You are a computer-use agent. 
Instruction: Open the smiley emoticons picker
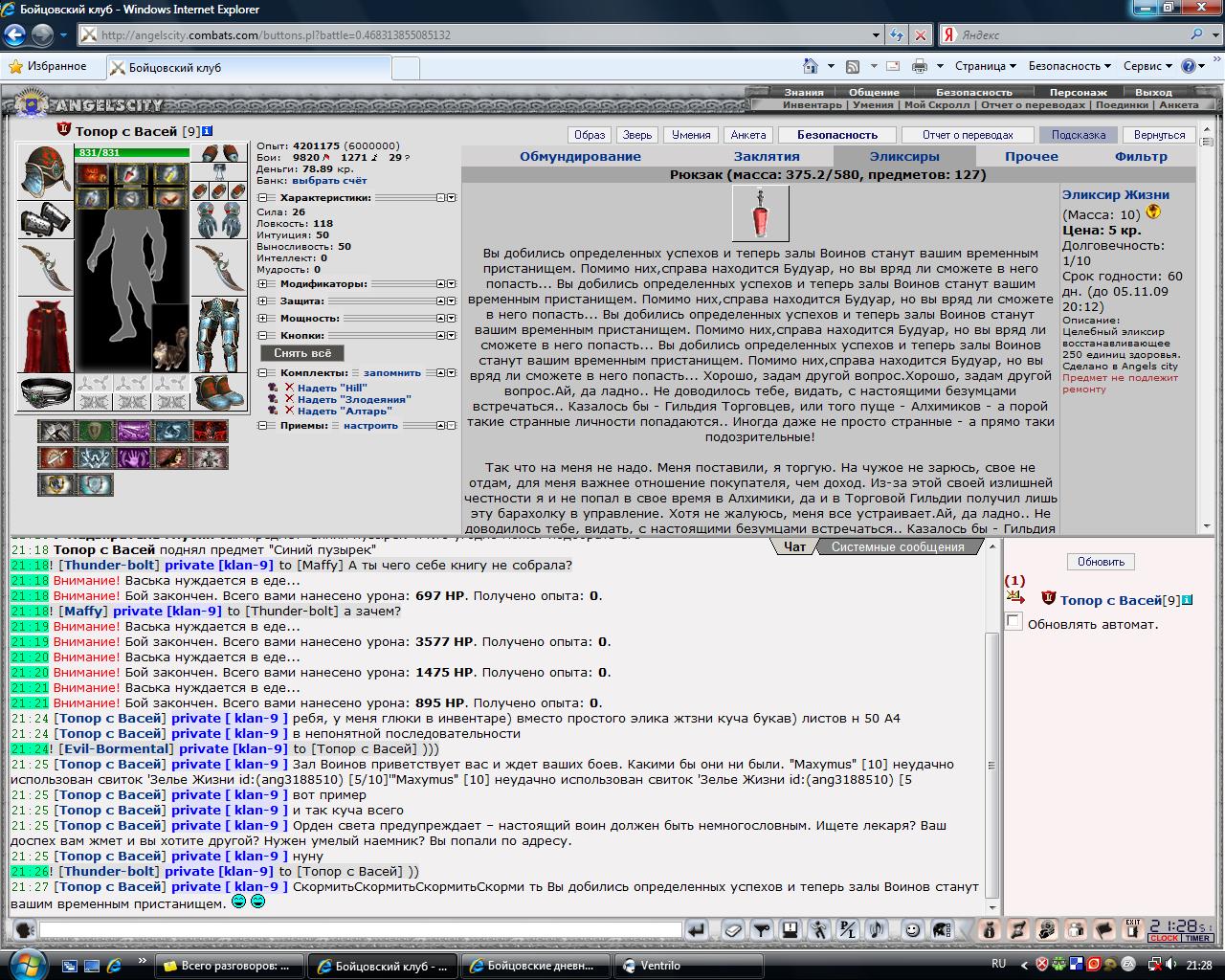coord(913,929)
